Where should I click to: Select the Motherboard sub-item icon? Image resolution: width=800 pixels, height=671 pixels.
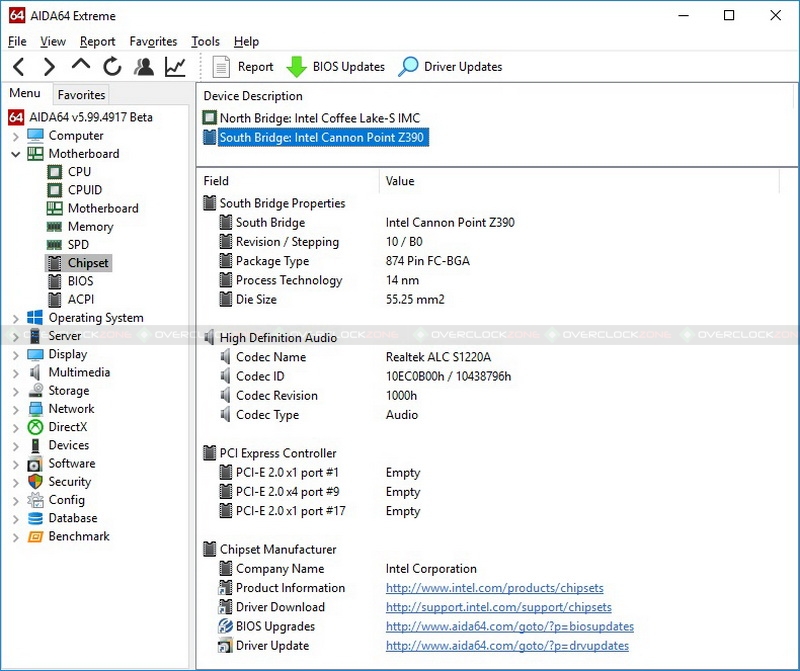point(55,208)
